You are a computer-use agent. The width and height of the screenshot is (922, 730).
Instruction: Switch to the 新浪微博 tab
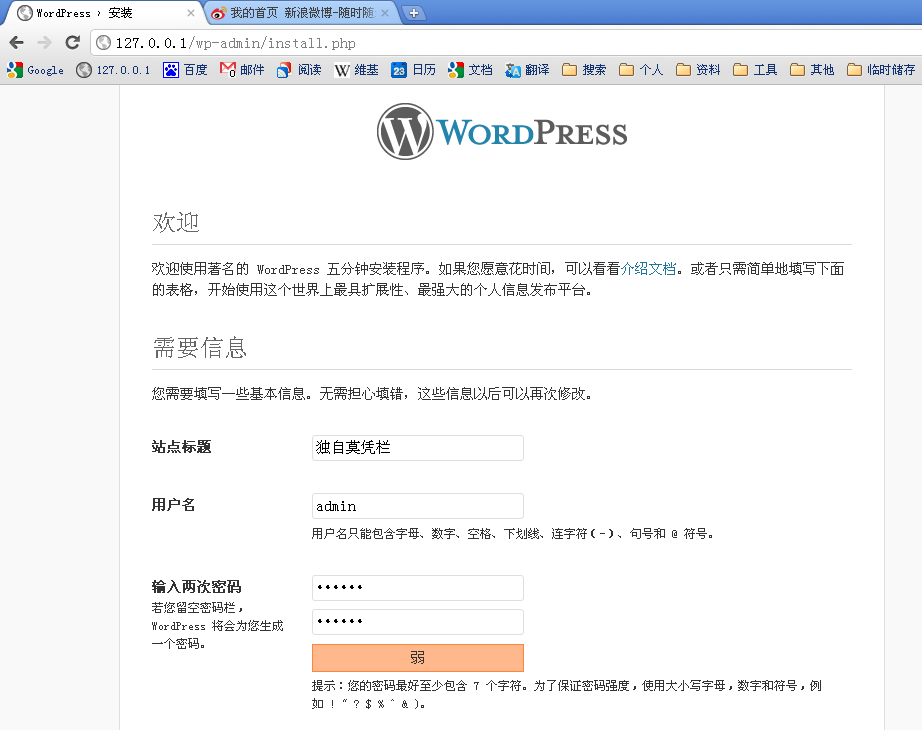click(x=300, y=13)
